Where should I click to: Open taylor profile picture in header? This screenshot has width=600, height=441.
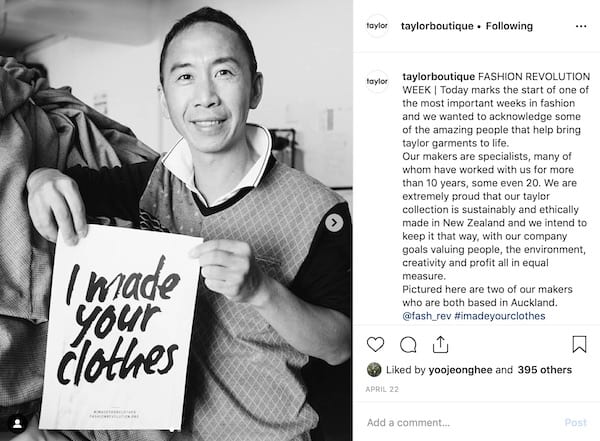[377, 26]
